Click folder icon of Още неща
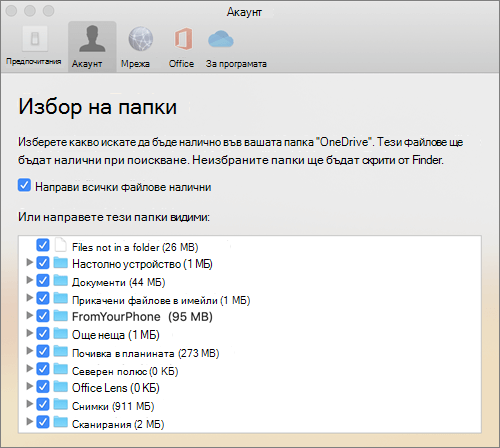Viewport: 500px width, 448px height. [x=61, y=333]
